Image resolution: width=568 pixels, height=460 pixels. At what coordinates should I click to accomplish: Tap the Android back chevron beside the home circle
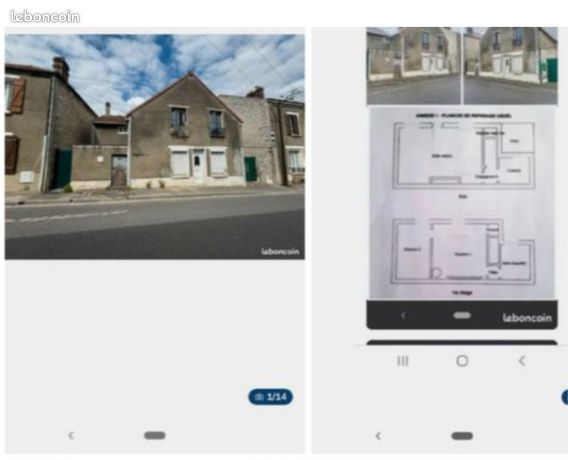click(522, 361)
